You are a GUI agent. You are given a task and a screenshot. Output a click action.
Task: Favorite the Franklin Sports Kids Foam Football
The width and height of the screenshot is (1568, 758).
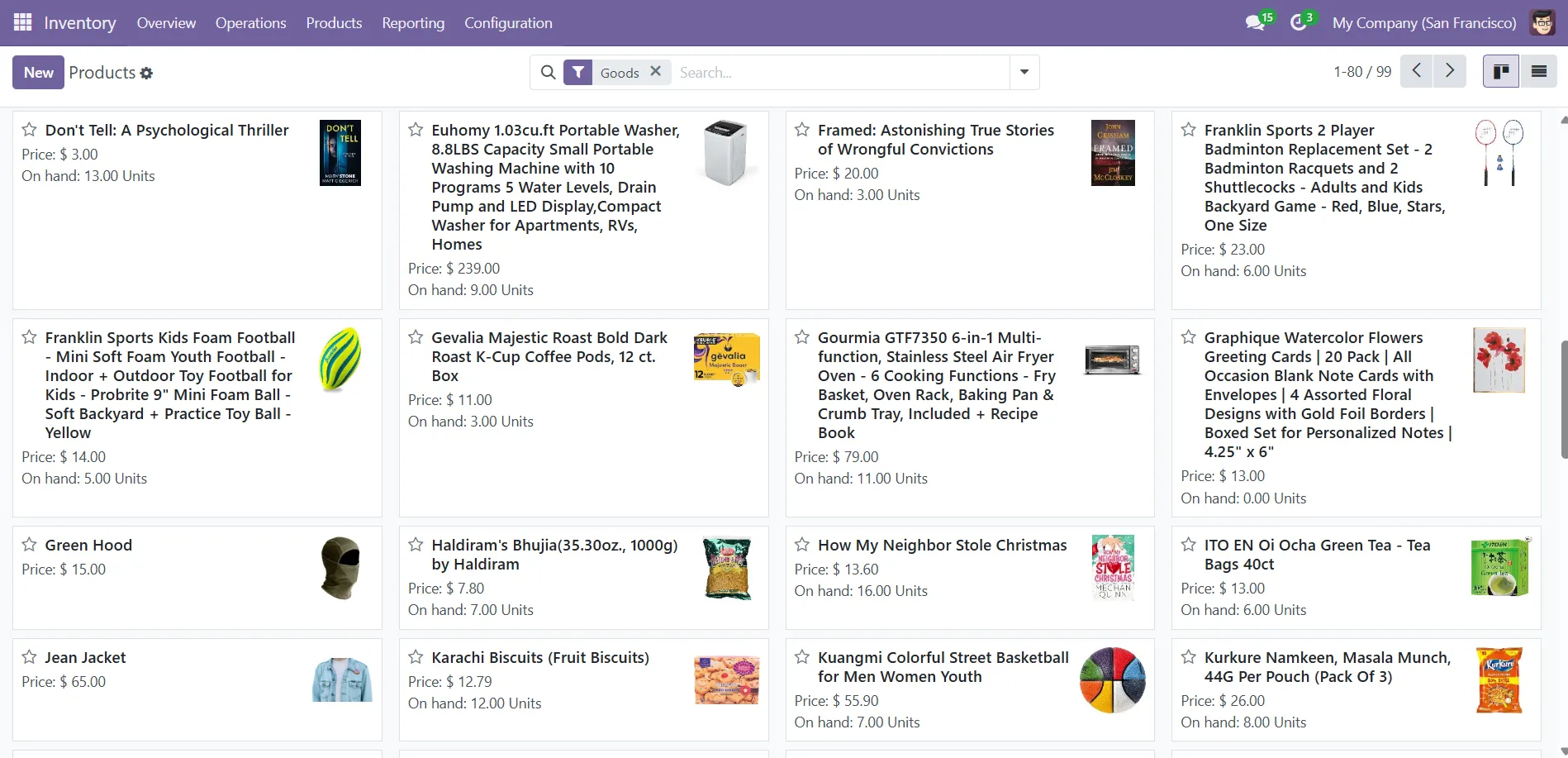pos(29,337)
